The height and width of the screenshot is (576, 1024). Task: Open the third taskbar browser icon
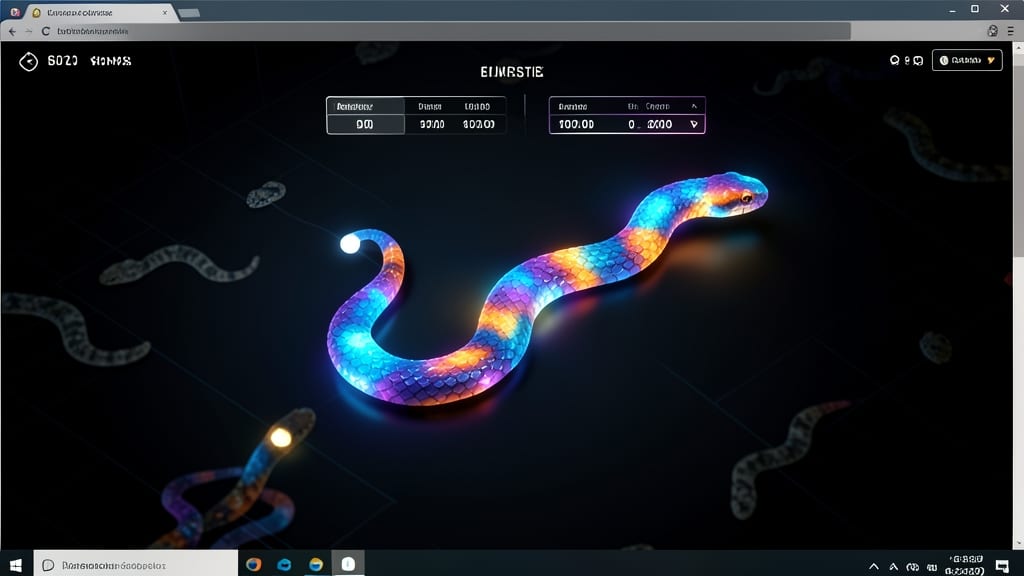[316, 565]
